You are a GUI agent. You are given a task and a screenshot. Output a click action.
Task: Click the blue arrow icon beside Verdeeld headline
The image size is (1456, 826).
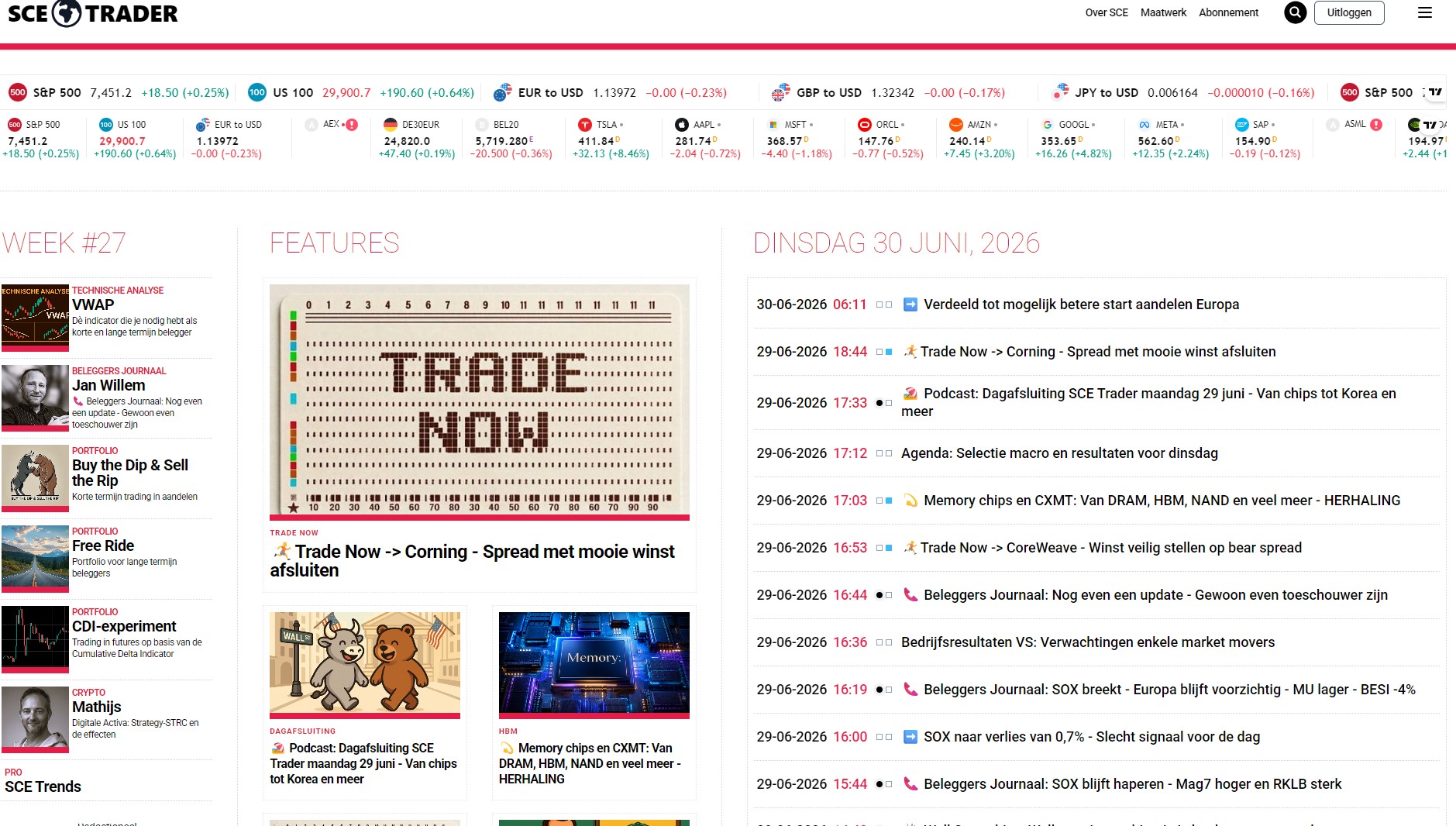[x=910, y=305]
